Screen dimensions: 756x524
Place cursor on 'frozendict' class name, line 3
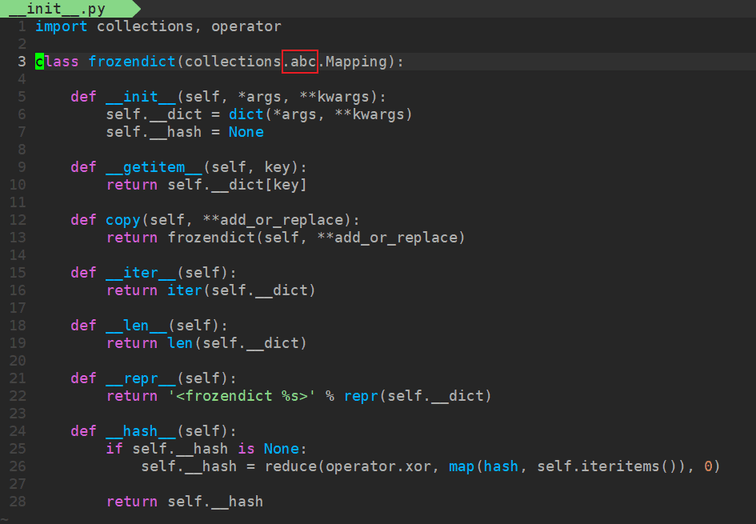pos(132,61)
